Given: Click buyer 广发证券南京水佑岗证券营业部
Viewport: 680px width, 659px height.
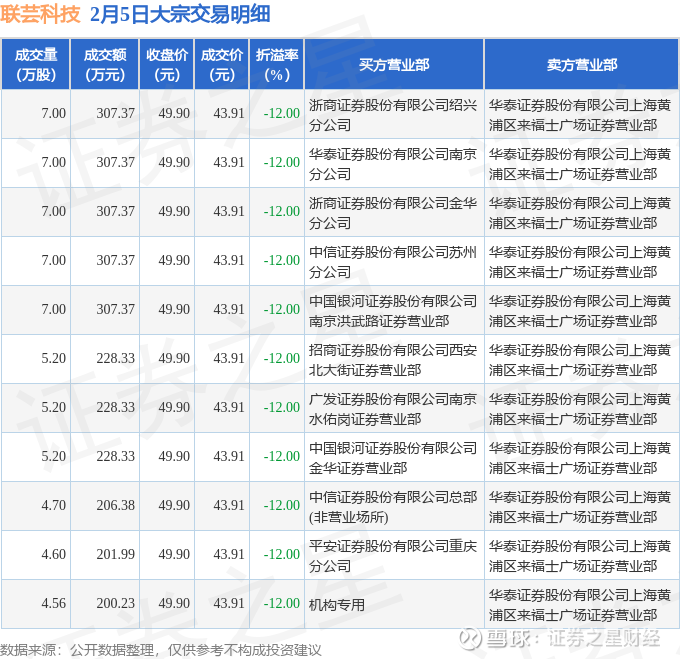Looking at the screenshot, I should 393,408.
